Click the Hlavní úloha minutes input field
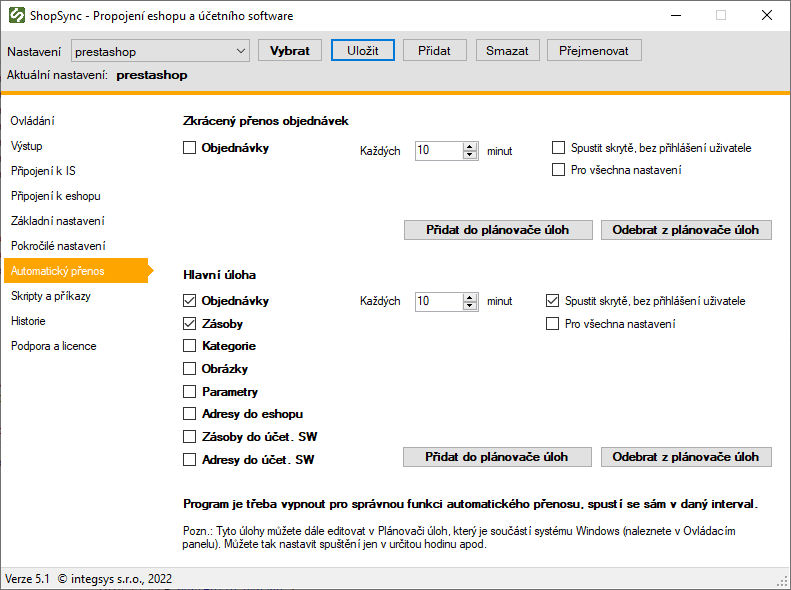This screenshot has height=590, width=791. click(x=438, y=301)
